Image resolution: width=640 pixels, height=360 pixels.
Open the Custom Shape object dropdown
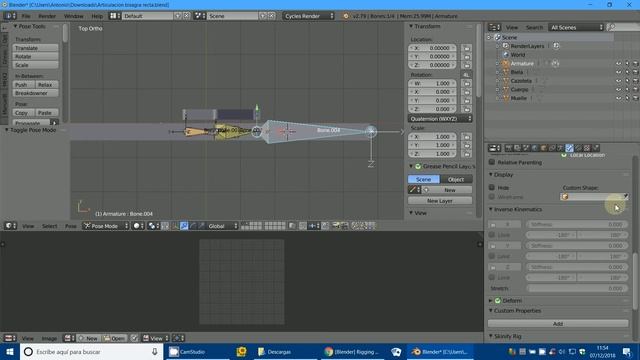[594, 197]
